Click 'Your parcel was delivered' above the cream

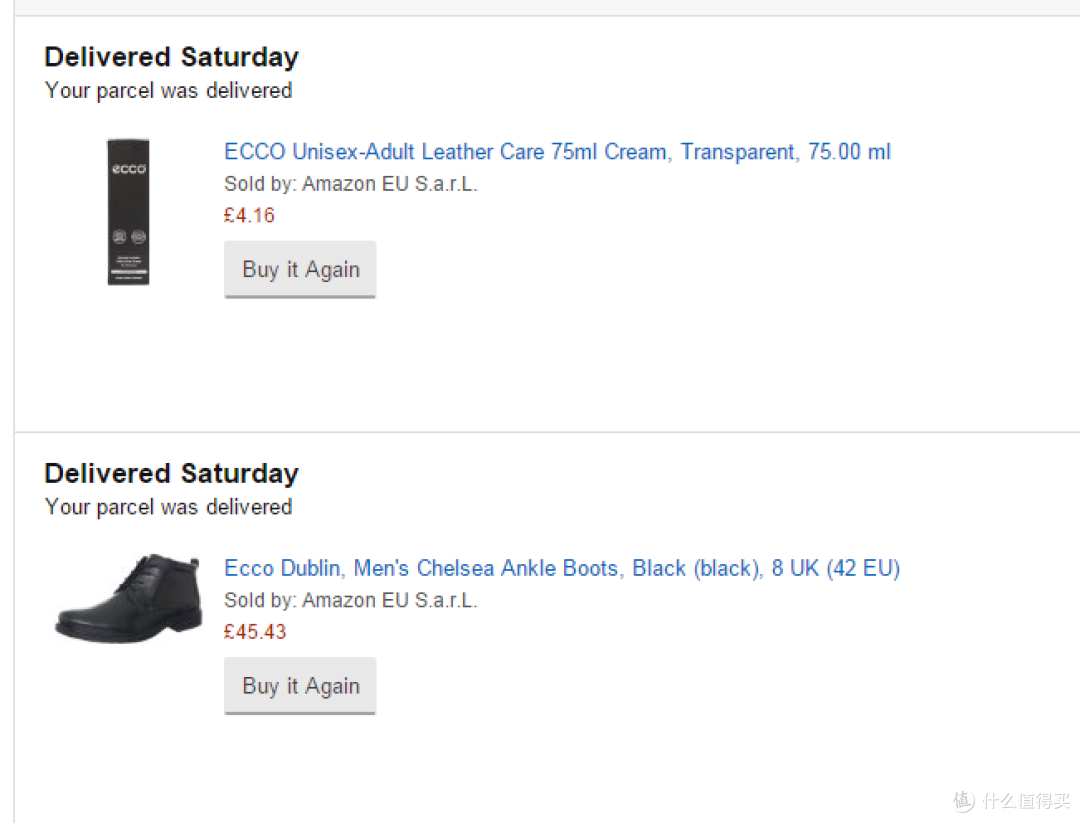pyautogui.click(x=169, y=91)
